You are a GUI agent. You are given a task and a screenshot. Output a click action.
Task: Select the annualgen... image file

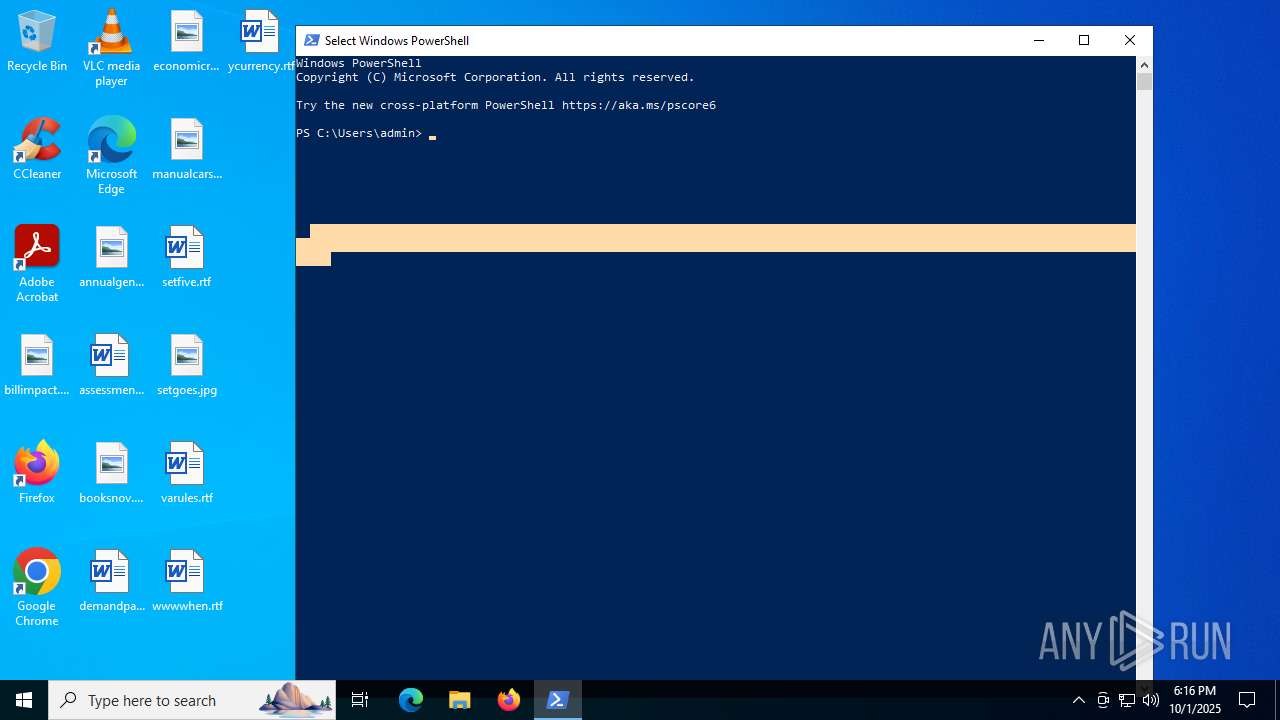pos(111,257)
